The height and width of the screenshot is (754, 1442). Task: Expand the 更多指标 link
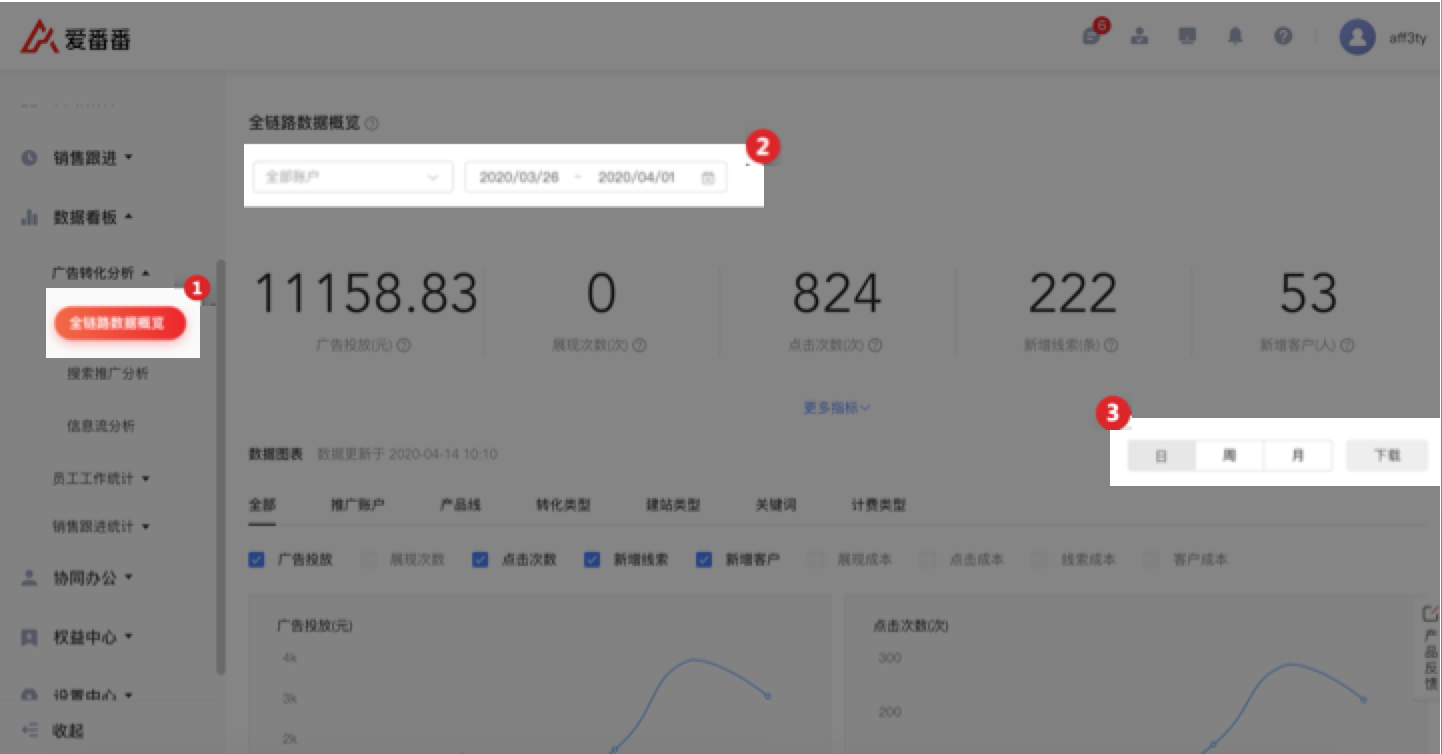836,407
